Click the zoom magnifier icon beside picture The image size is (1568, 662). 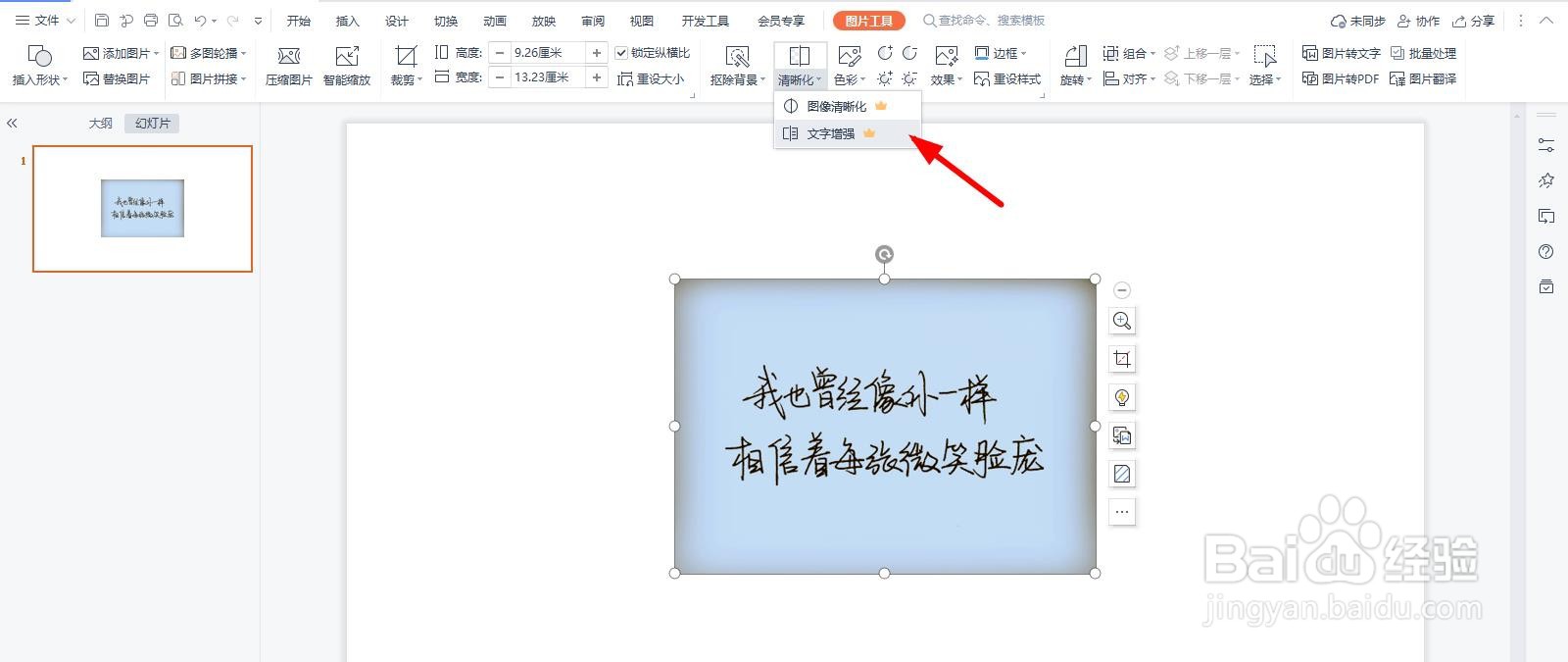click(1122, 321)
